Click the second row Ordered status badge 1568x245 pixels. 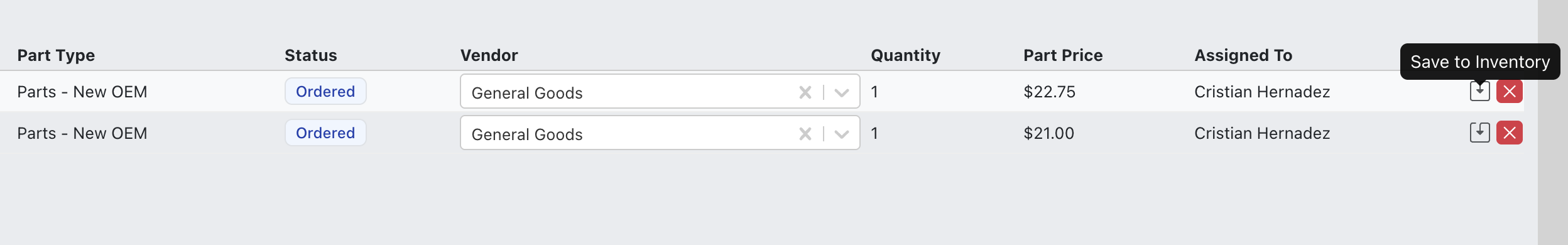pos(325,133)
